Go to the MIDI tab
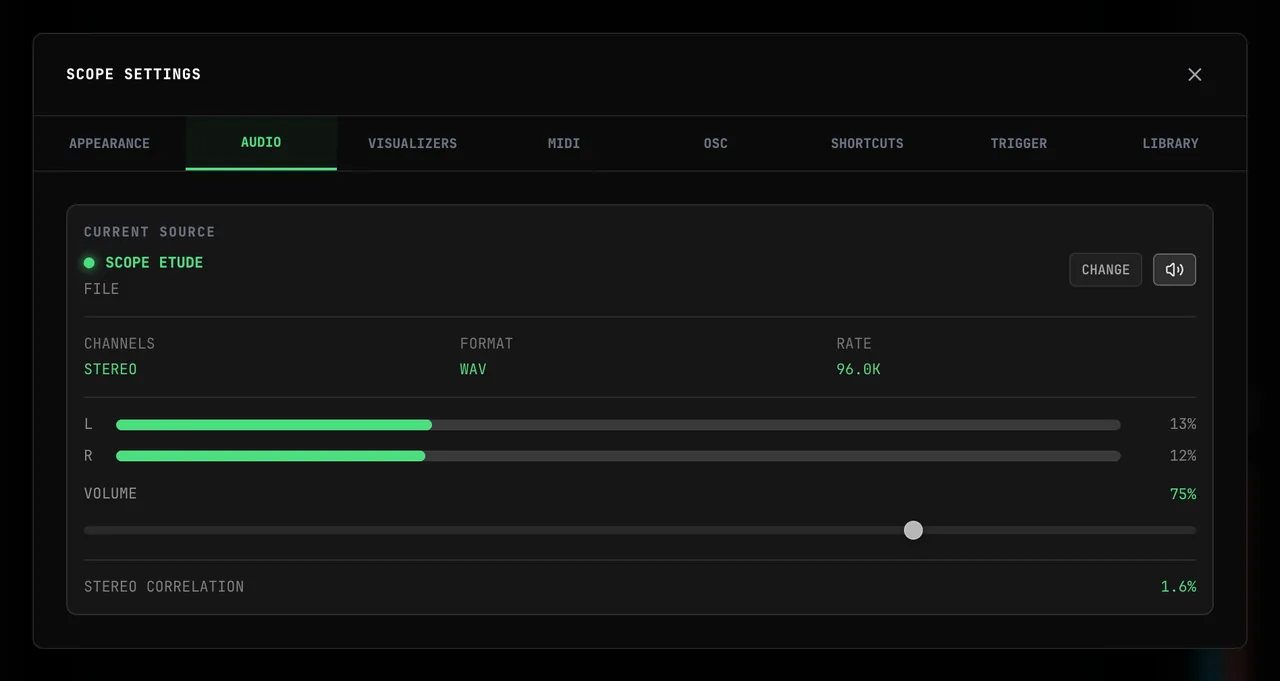Screen dimensions: 1280x681 [x=564, y=143]
